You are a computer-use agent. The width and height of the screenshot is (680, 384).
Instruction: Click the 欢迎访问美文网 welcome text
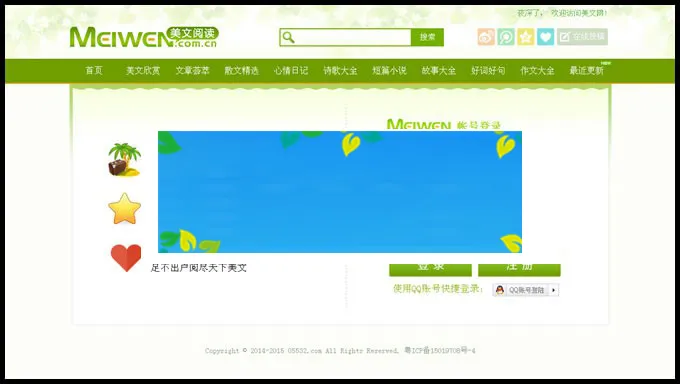[579, 13]
